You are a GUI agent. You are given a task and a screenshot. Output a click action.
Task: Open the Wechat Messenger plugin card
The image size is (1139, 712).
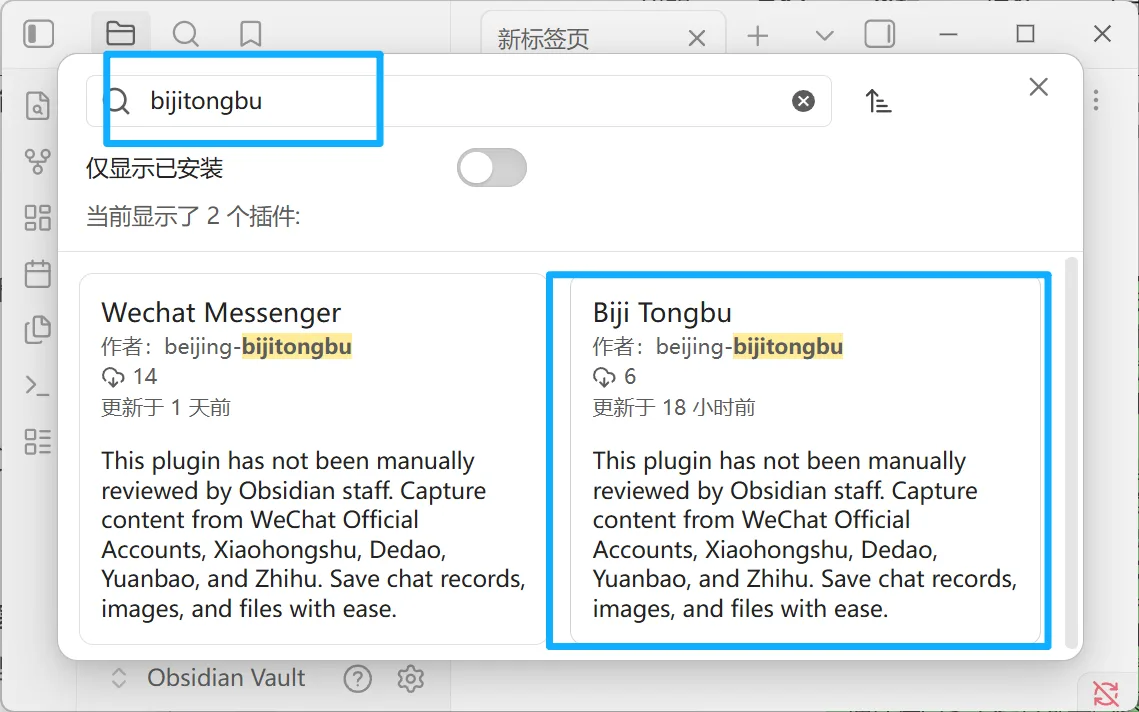312,458
